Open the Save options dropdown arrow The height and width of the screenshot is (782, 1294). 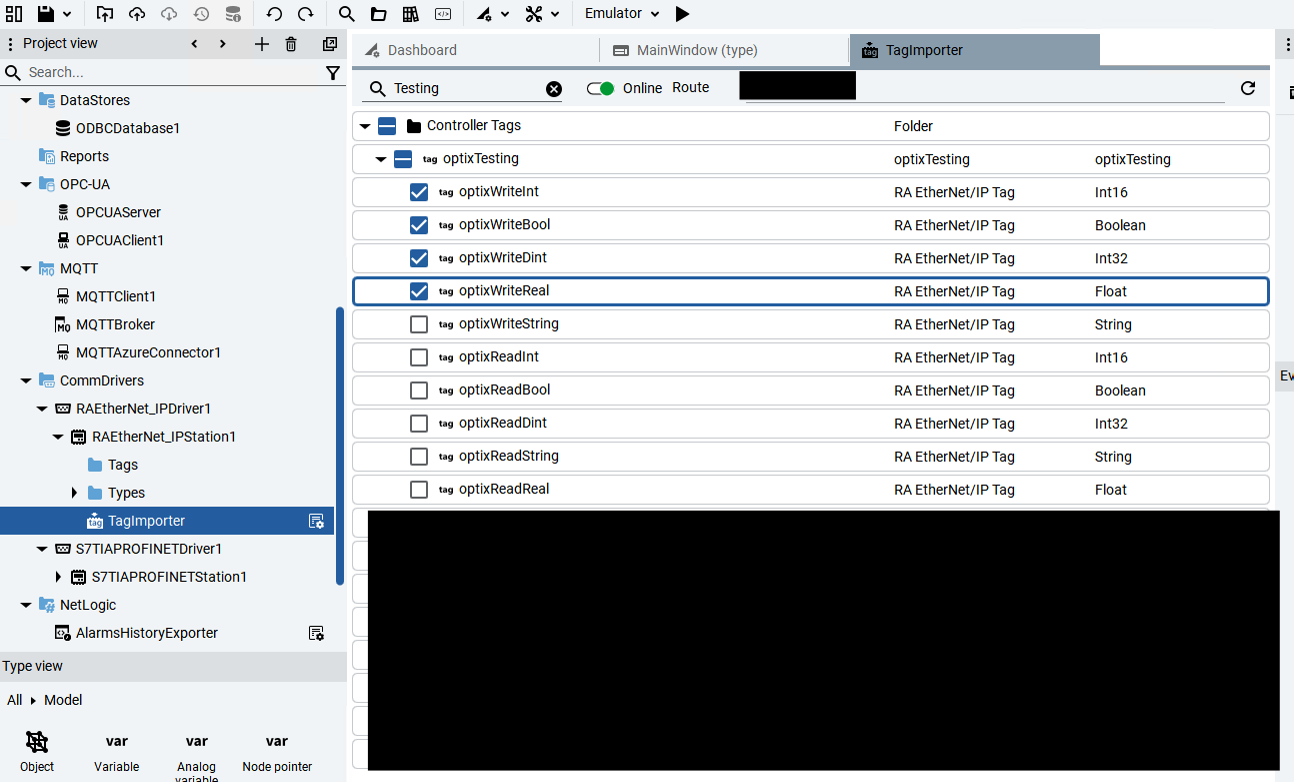coord(67,14)
